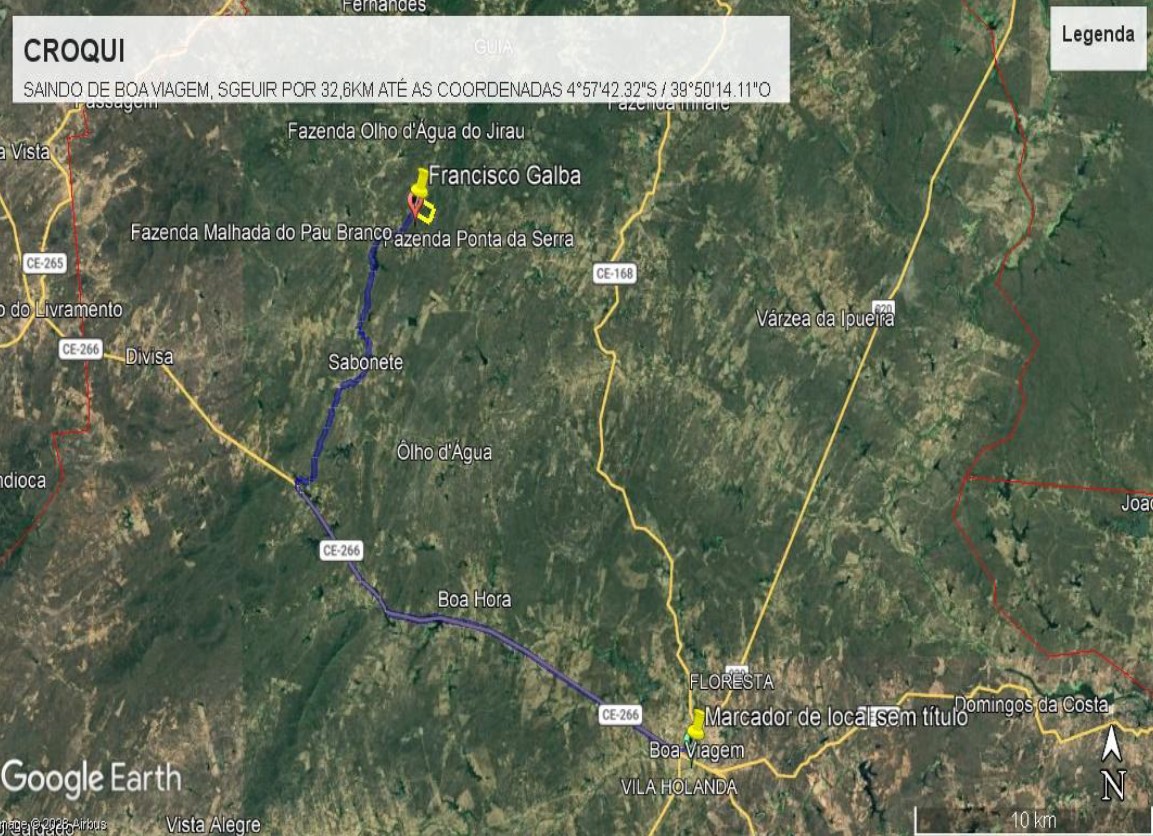Click the Boa Hora place label
The height and width of the screenshot is (836, 1153).
(474, 599)
